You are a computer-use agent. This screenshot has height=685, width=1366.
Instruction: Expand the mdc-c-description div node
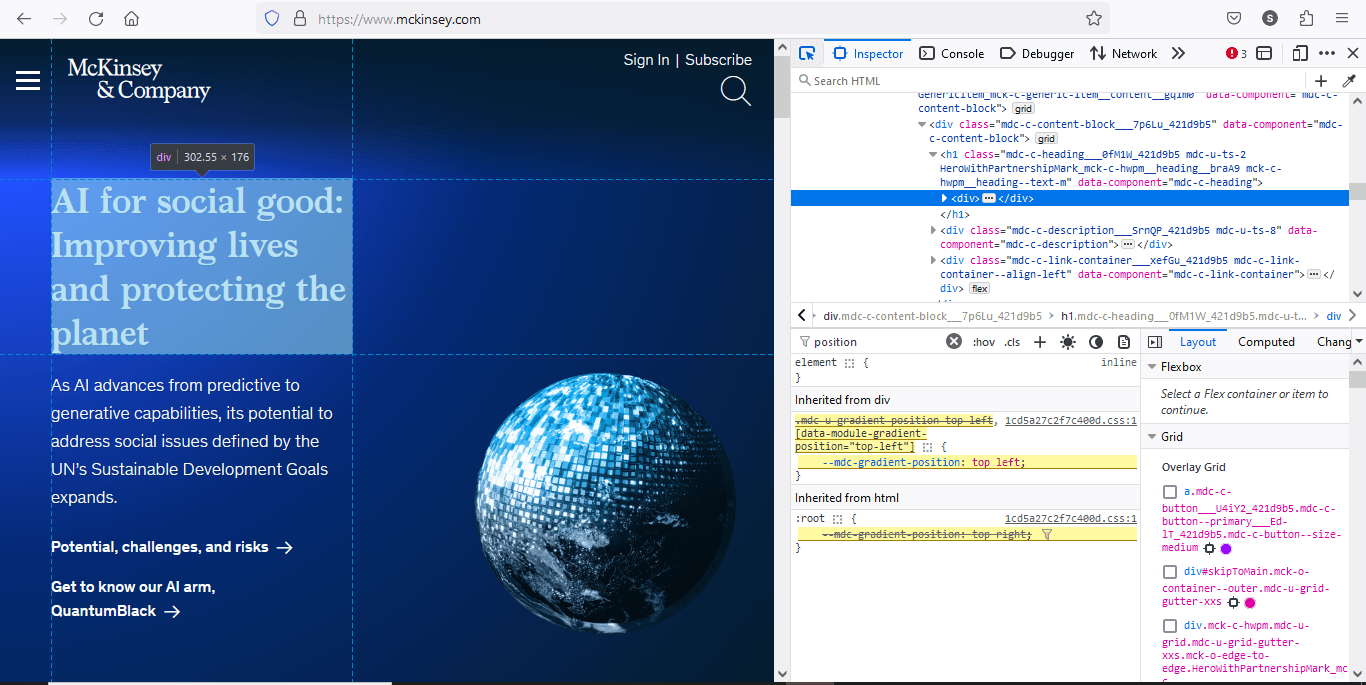933,231
